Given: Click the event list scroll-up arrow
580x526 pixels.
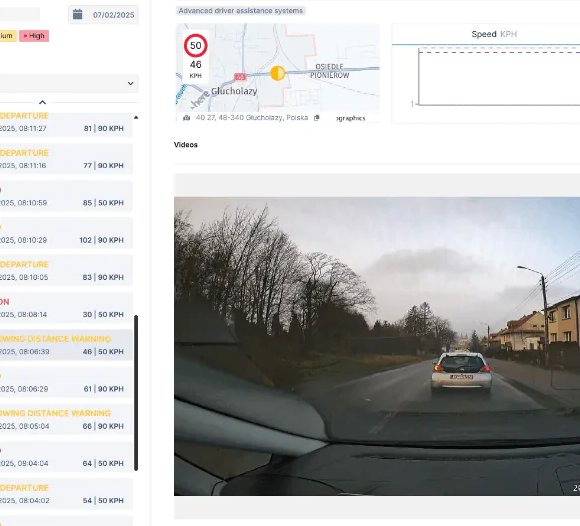Looking at the screenshot, I should [136, 117].
